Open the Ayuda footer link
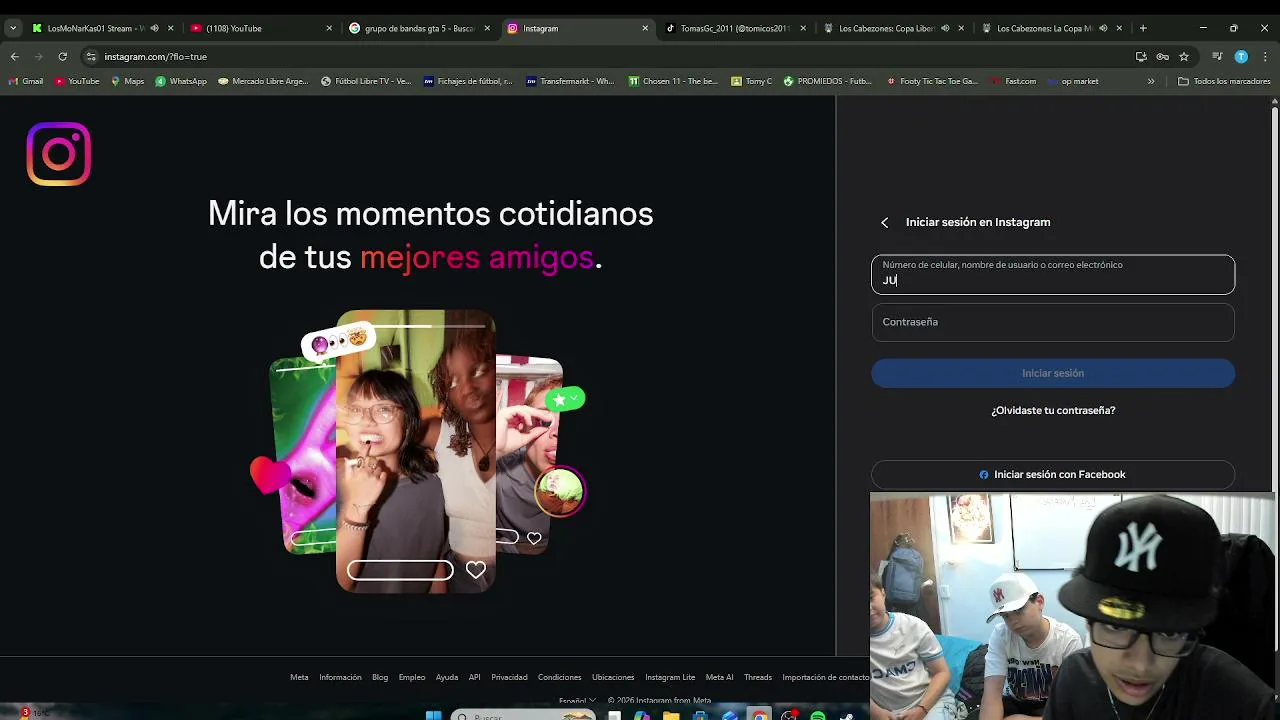Image resolution: width=1280 pixels, height=720 pixels. coord(447,677)
